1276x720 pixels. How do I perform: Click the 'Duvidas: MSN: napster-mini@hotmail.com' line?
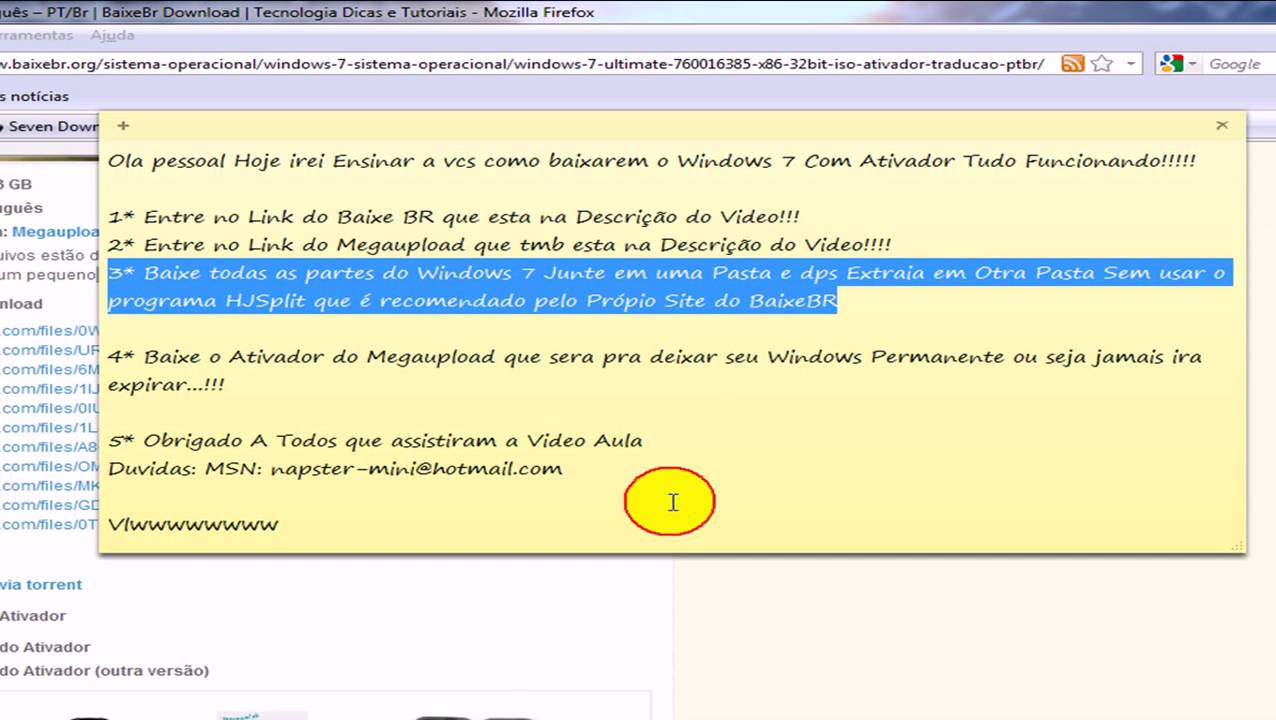point(335,469)
